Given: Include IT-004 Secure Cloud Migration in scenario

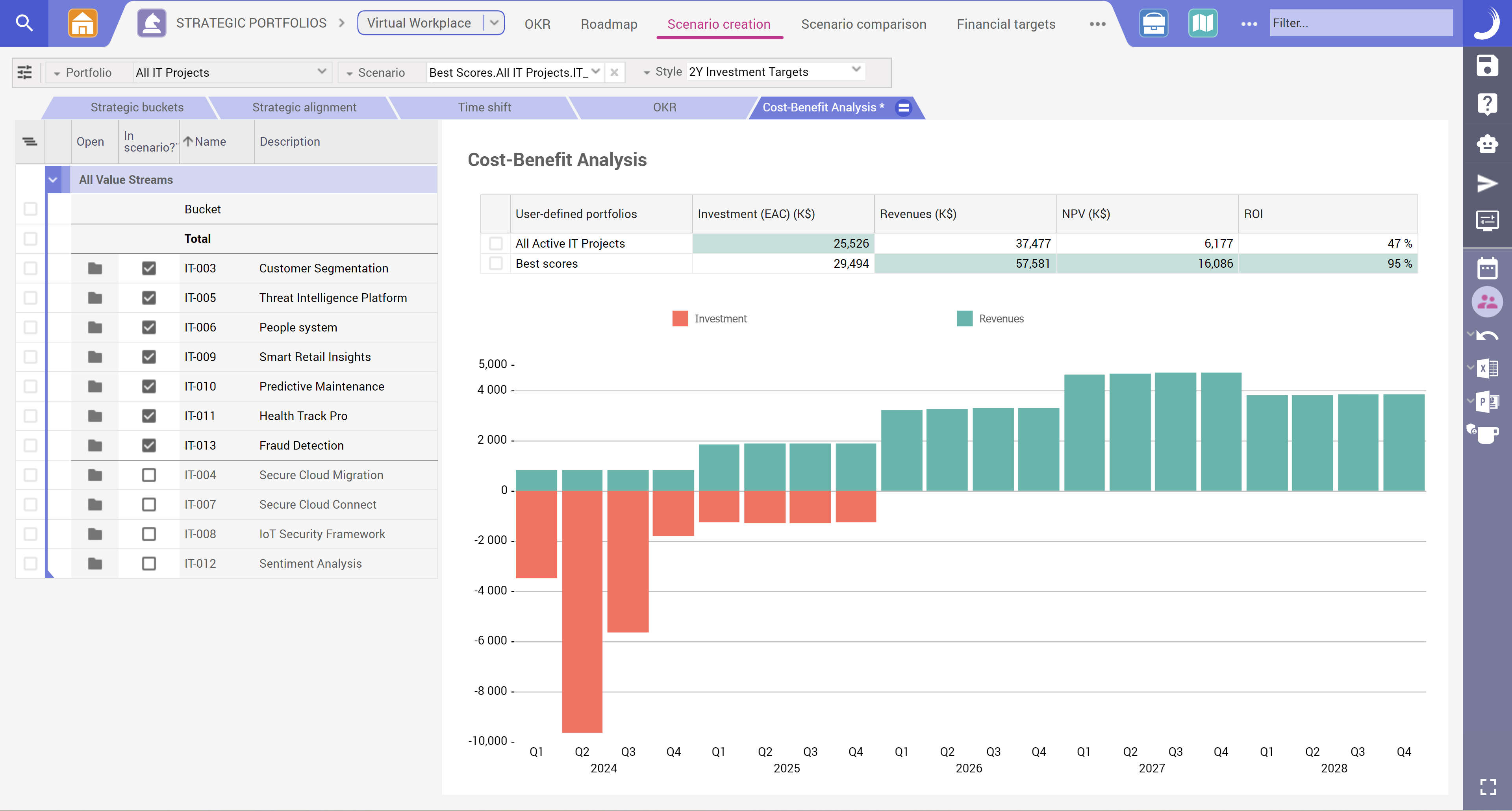Looking at the screenshot, I should coord(149,475).
